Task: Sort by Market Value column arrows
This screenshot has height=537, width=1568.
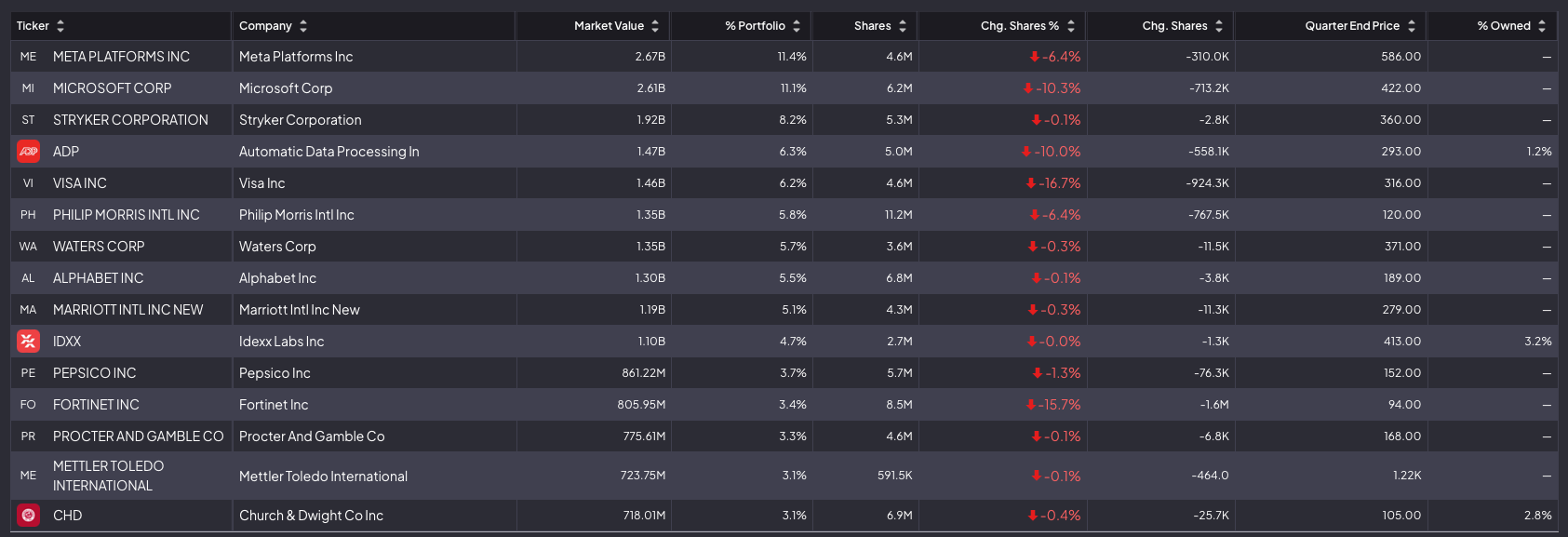Action: [655, 26]
